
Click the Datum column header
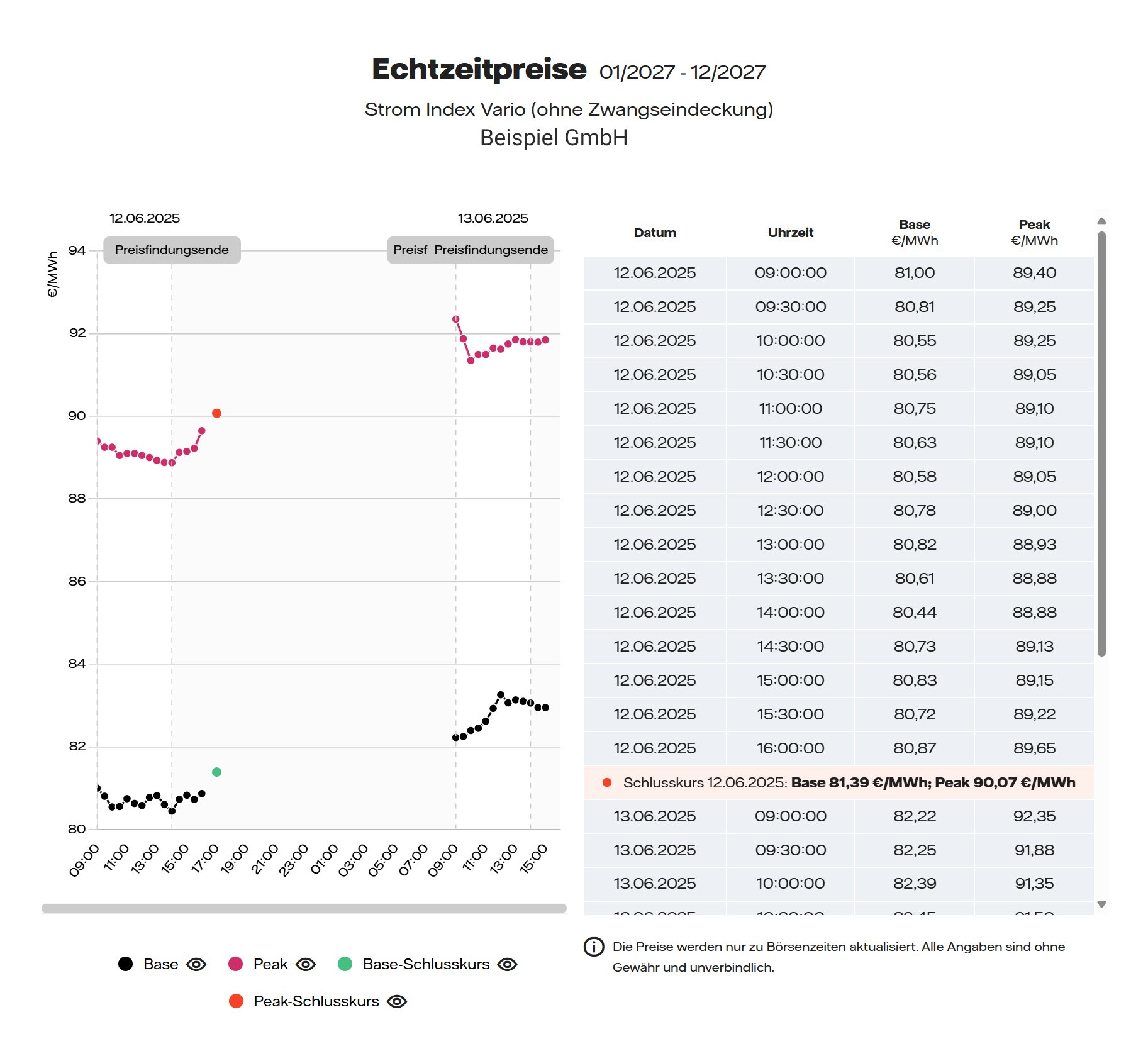tap(655, 233)
